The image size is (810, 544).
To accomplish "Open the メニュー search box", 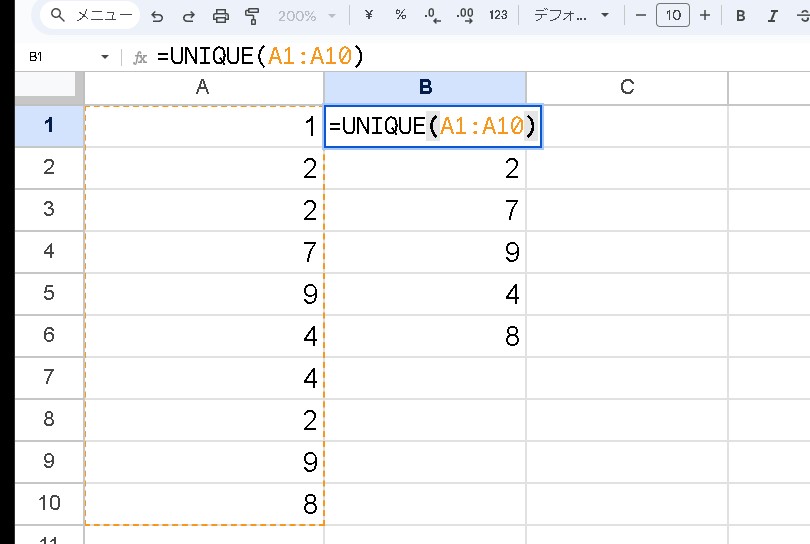I will pyautogui.click(x=90, y=16).
